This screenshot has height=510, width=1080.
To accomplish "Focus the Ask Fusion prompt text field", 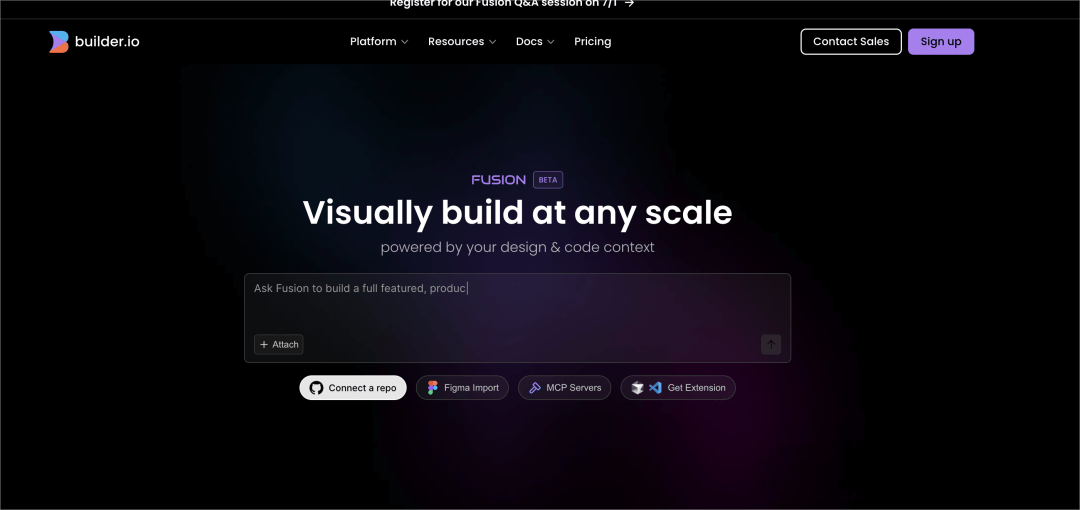I will click(x=517, y=304).
